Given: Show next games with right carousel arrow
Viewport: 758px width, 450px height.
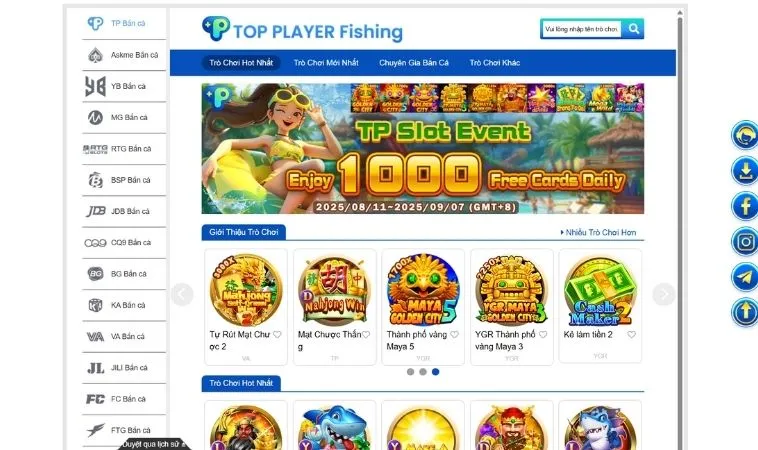Looking at the screenshot, I should point(664,294).
